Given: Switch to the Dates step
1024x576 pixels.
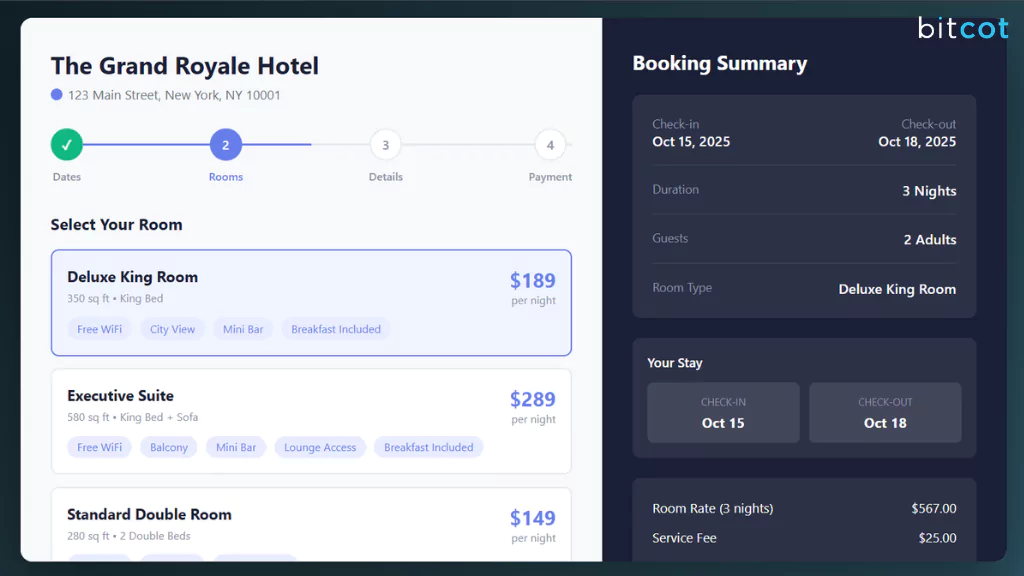Looking at the screenshot, I should (x=66, y=176).
